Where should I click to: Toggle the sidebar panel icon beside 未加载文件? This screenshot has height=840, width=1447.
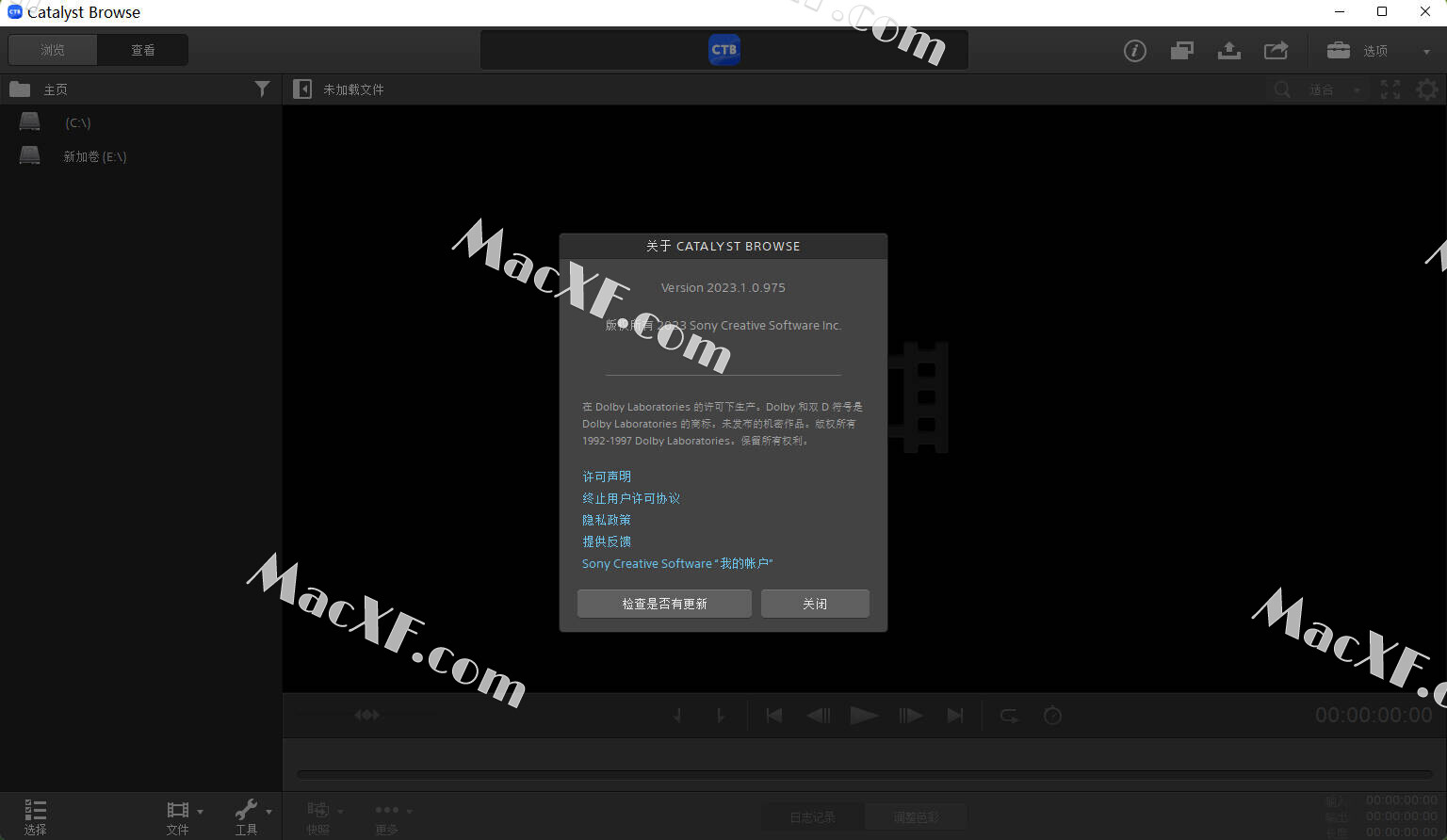point(302,89)
